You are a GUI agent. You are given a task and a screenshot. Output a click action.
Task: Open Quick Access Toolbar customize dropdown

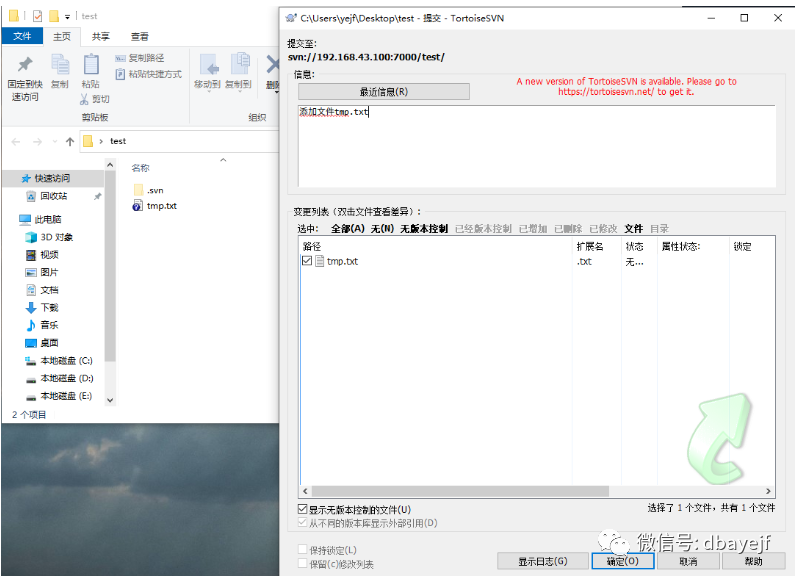point(67,17)
